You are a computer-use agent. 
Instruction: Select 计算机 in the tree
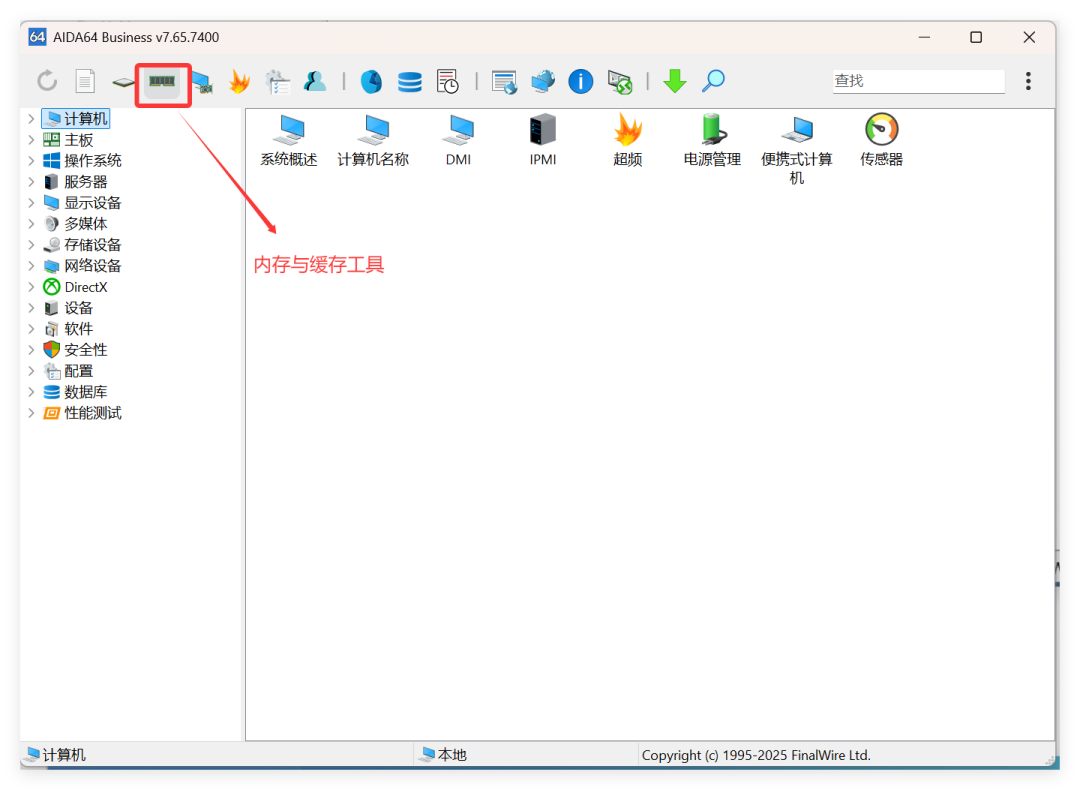coord(76,119)
